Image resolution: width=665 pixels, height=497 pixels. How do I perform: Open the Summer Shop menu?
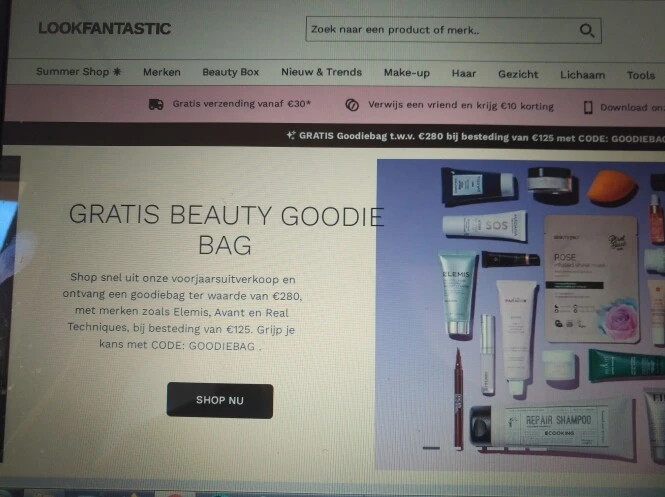[x=78, y=72]
